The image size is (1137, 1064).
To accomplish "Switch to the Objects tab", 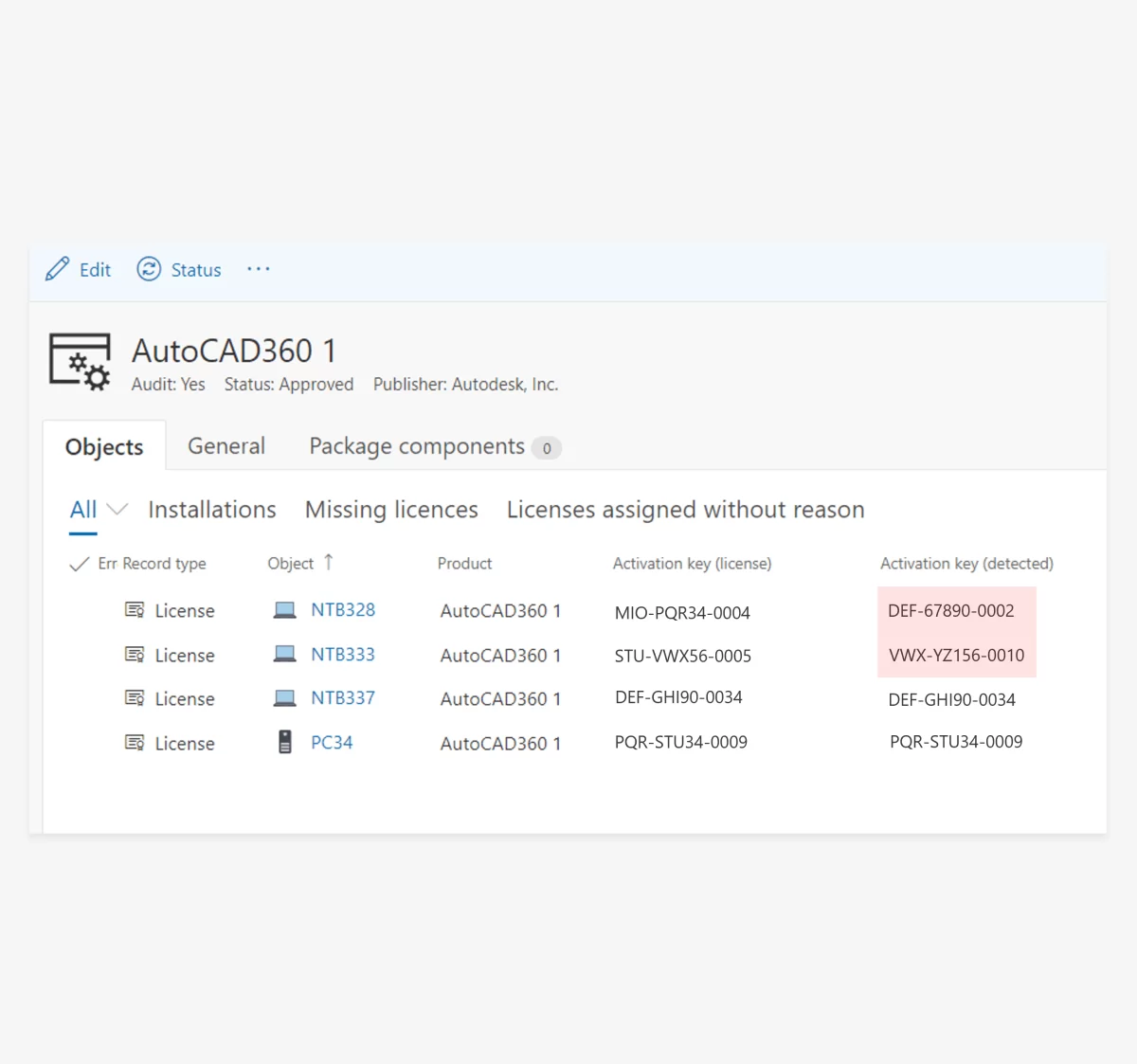I will point(104,446).
